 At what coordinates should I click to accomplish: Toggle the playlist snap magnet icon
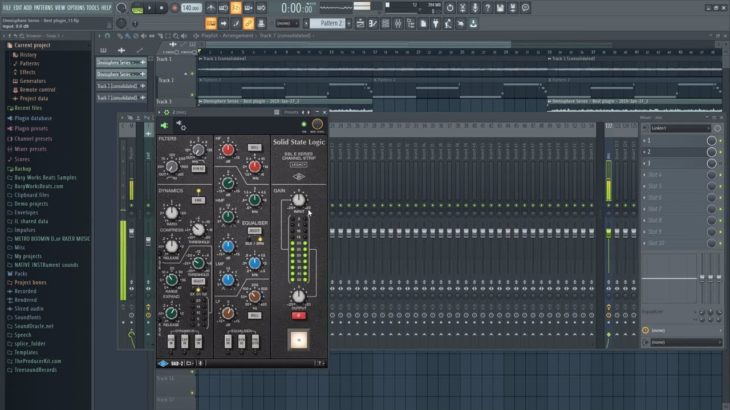tap(107, 36)
